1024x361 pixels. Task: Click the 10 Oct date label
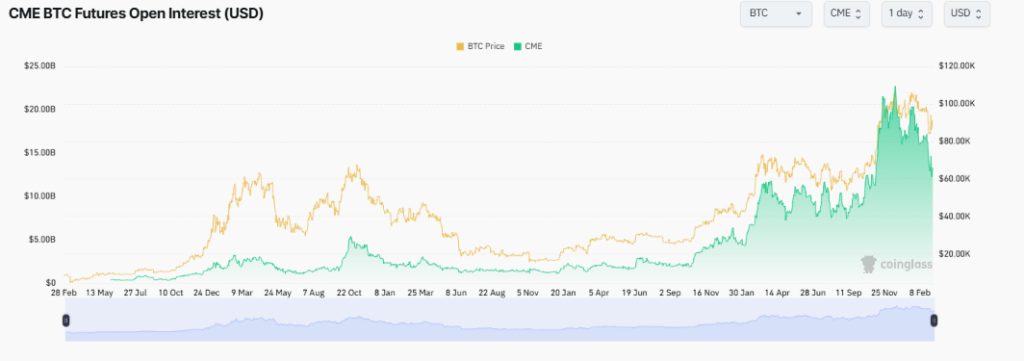tap(171, 293)
